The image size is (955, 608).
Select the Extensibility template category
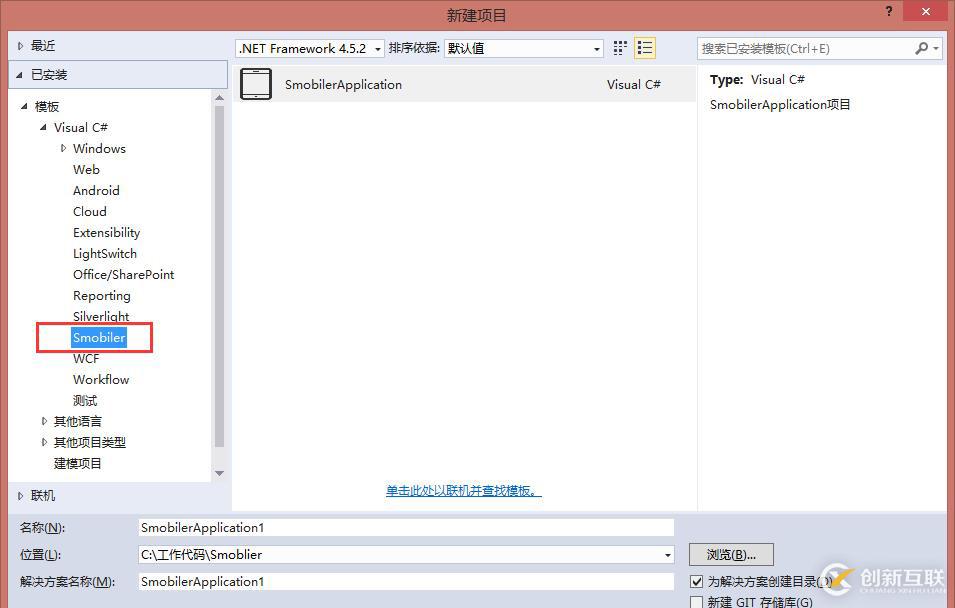point(107,233)
